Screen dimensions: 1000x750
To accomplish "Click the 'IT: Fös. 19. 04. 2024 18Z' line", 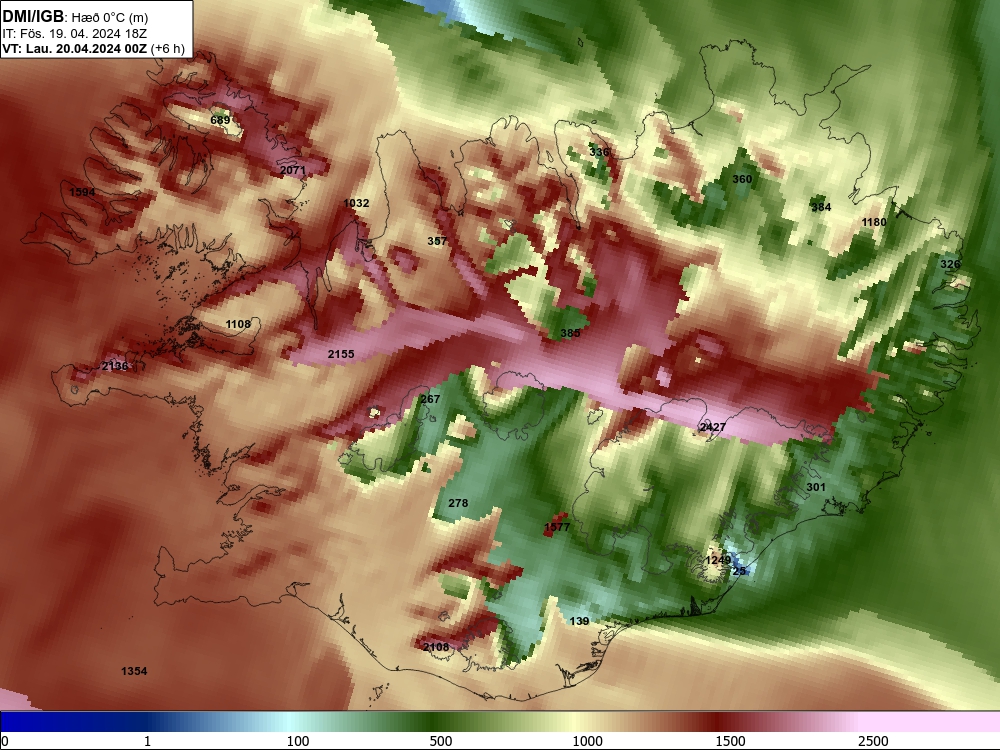I will click(74, 34).
